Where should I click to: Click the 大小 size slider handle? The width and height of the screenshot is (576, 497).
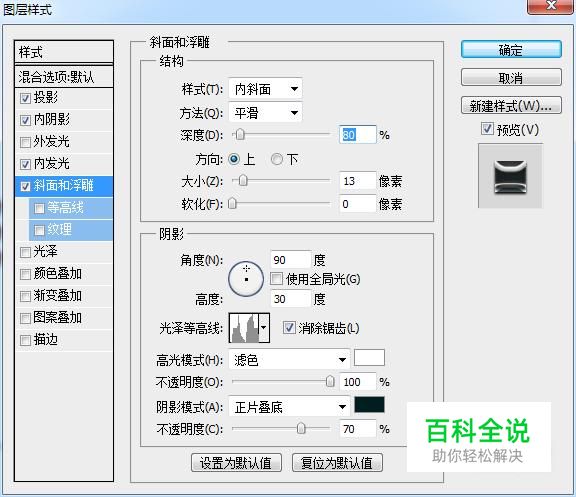click(x=243, y=181)
